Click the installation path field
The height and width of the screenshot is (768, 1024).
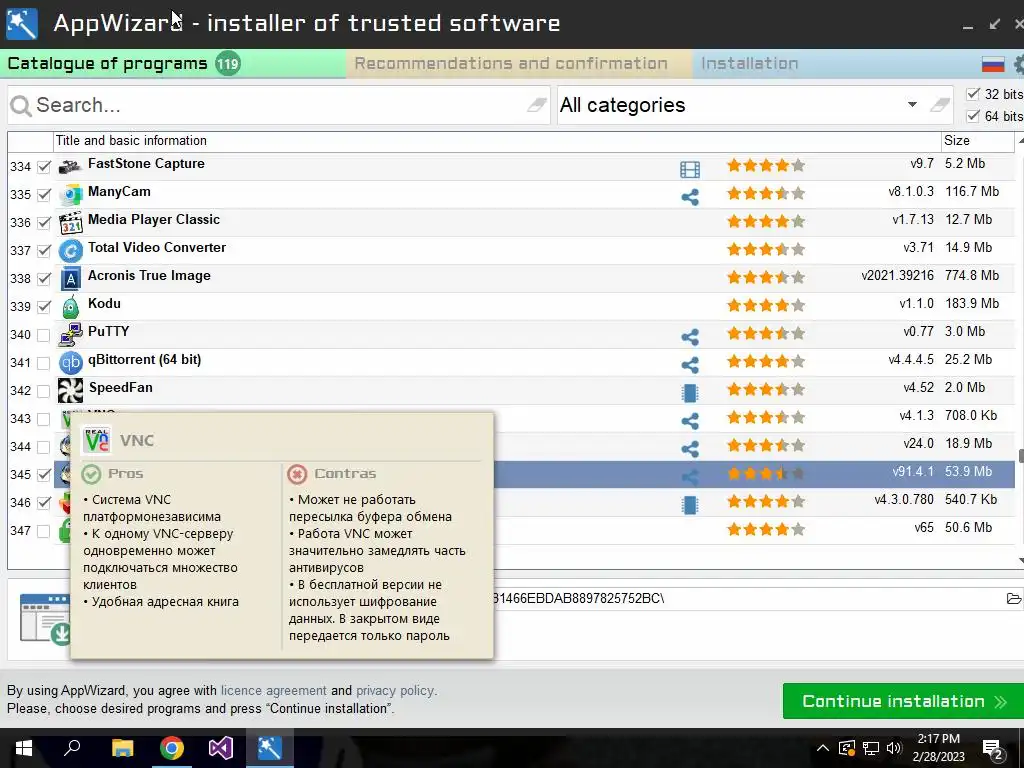click(x=748, y=599)
